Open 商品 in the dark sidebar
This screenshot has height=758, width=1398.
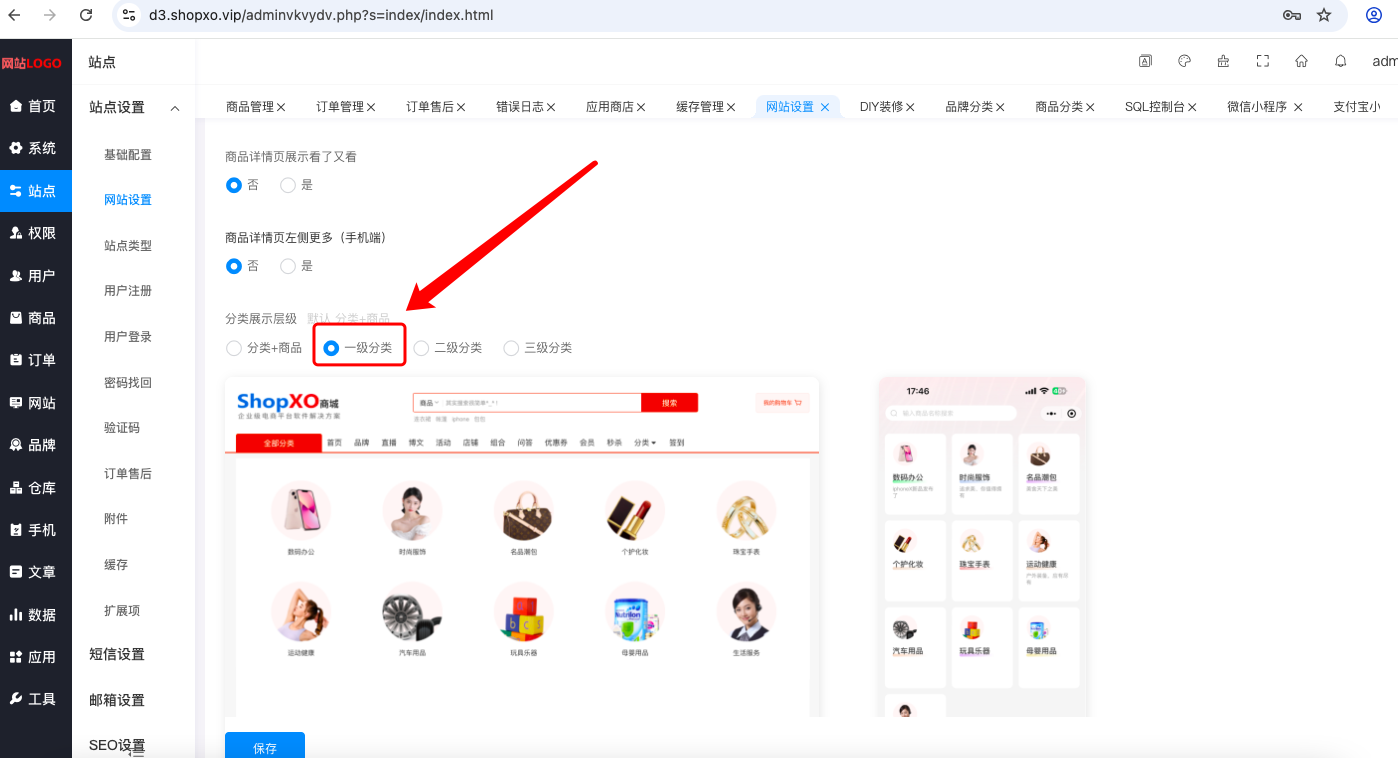pos(36,318)
